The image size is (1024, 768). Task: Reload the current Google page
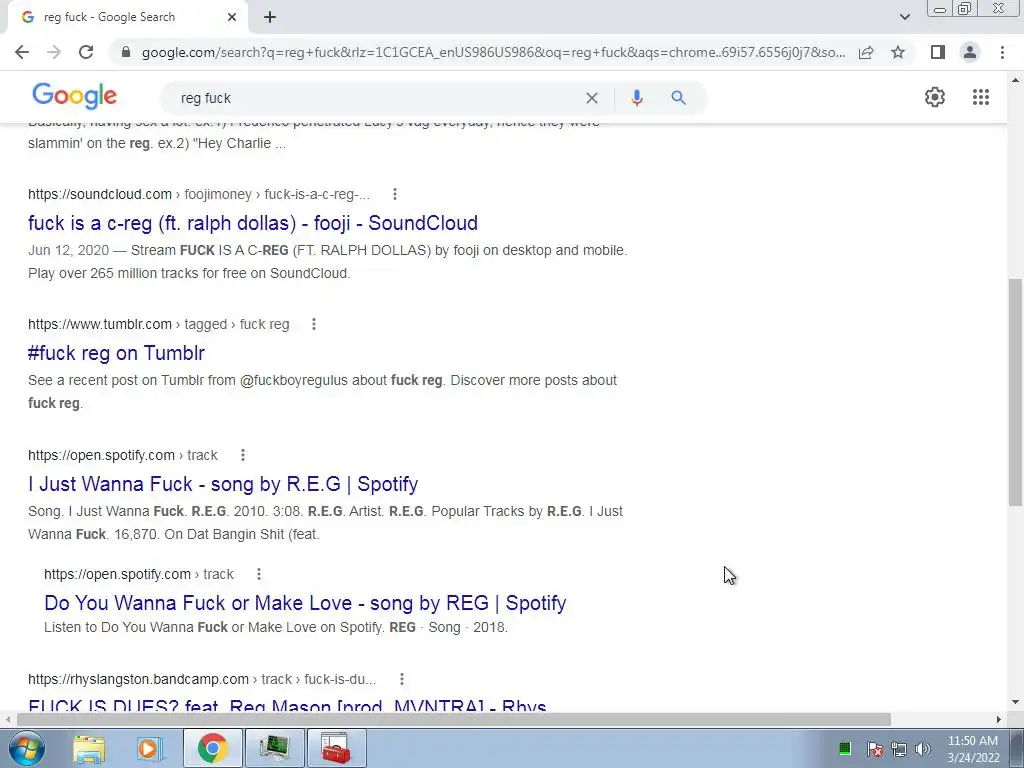(x=86, y=52)
